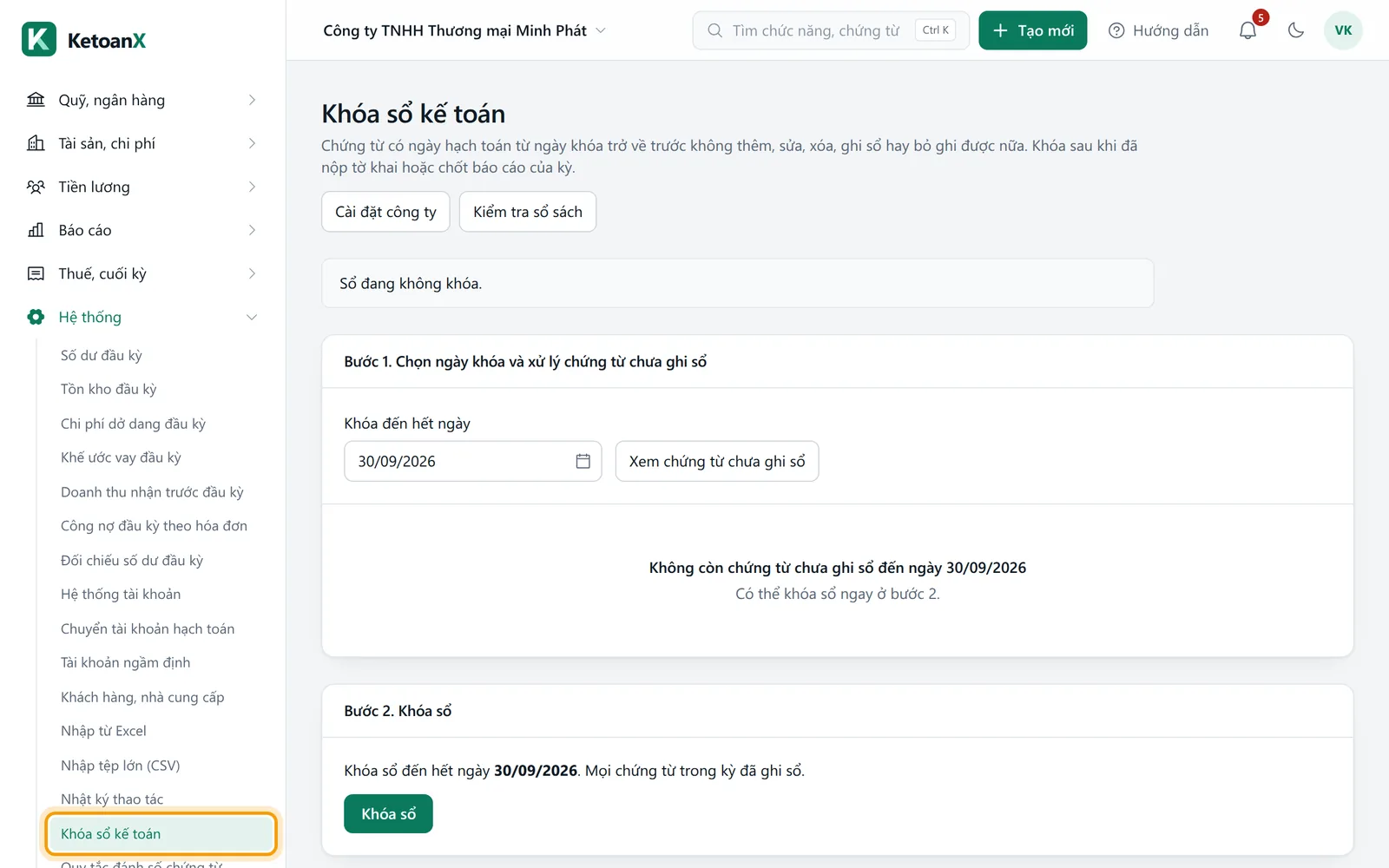Open notifications bell with 5 badge
Image resolution: width=1389 pixels, height=868 pixels.
[x=1247, y=30]
